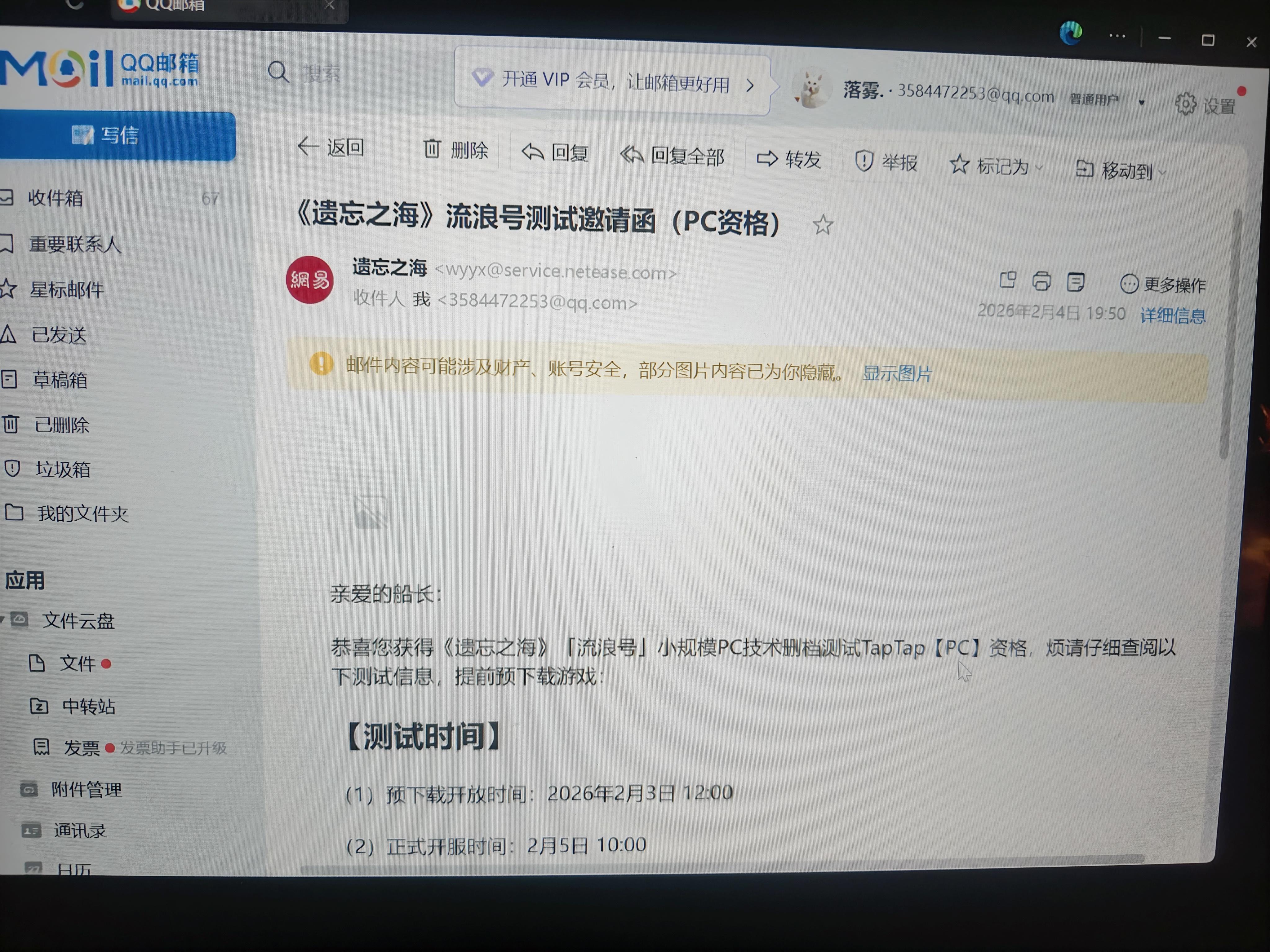Open the 收件箱 inbox folder
This screenshot has height=952, width=1270.
[55, 198]
